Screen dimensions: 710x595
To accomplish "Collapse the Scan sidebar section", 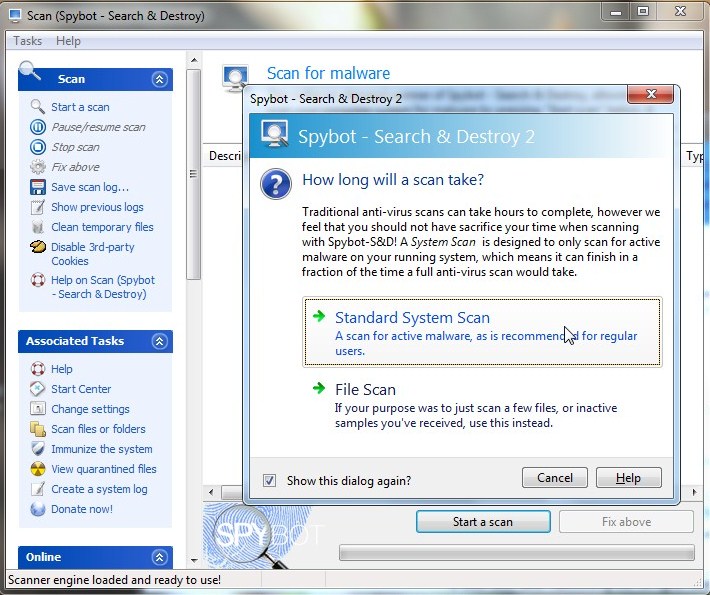I will [x=159, y=80].
